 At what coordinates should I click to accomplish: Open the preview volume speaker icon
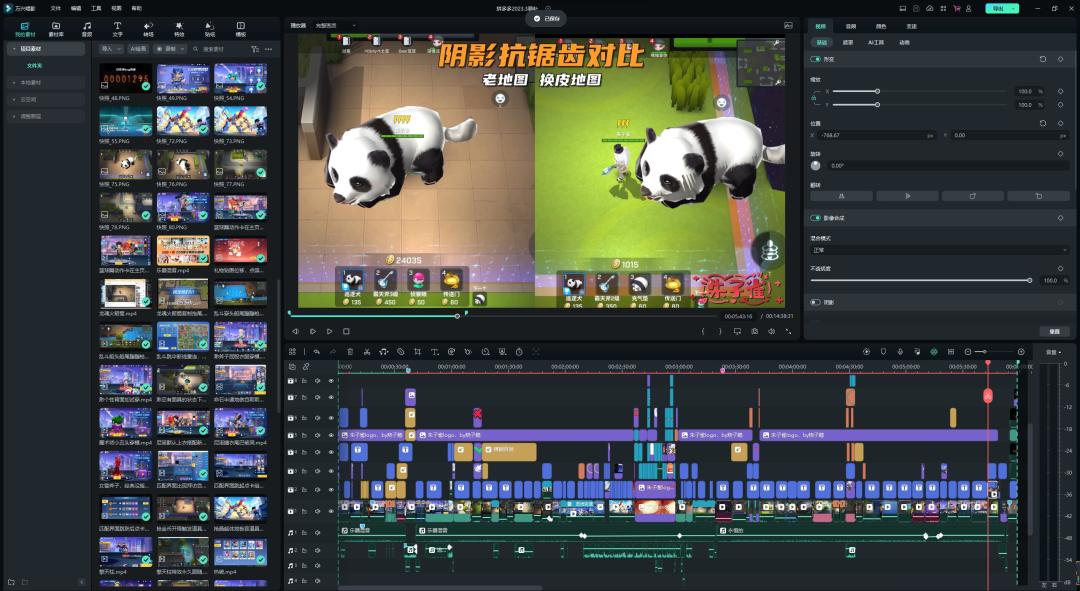[771, 331]
